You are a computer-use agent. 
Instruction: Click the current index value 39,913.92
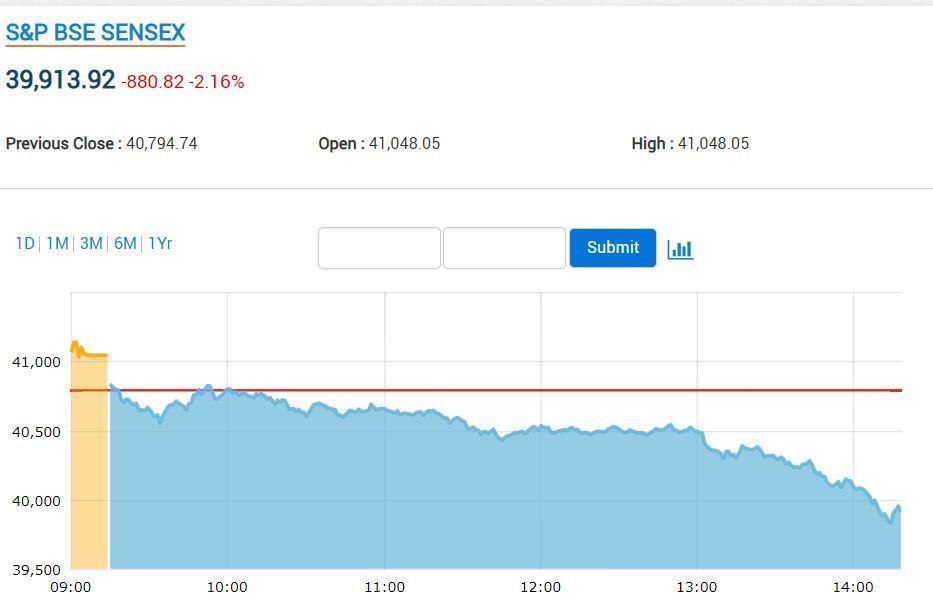(x=61, y=80)
